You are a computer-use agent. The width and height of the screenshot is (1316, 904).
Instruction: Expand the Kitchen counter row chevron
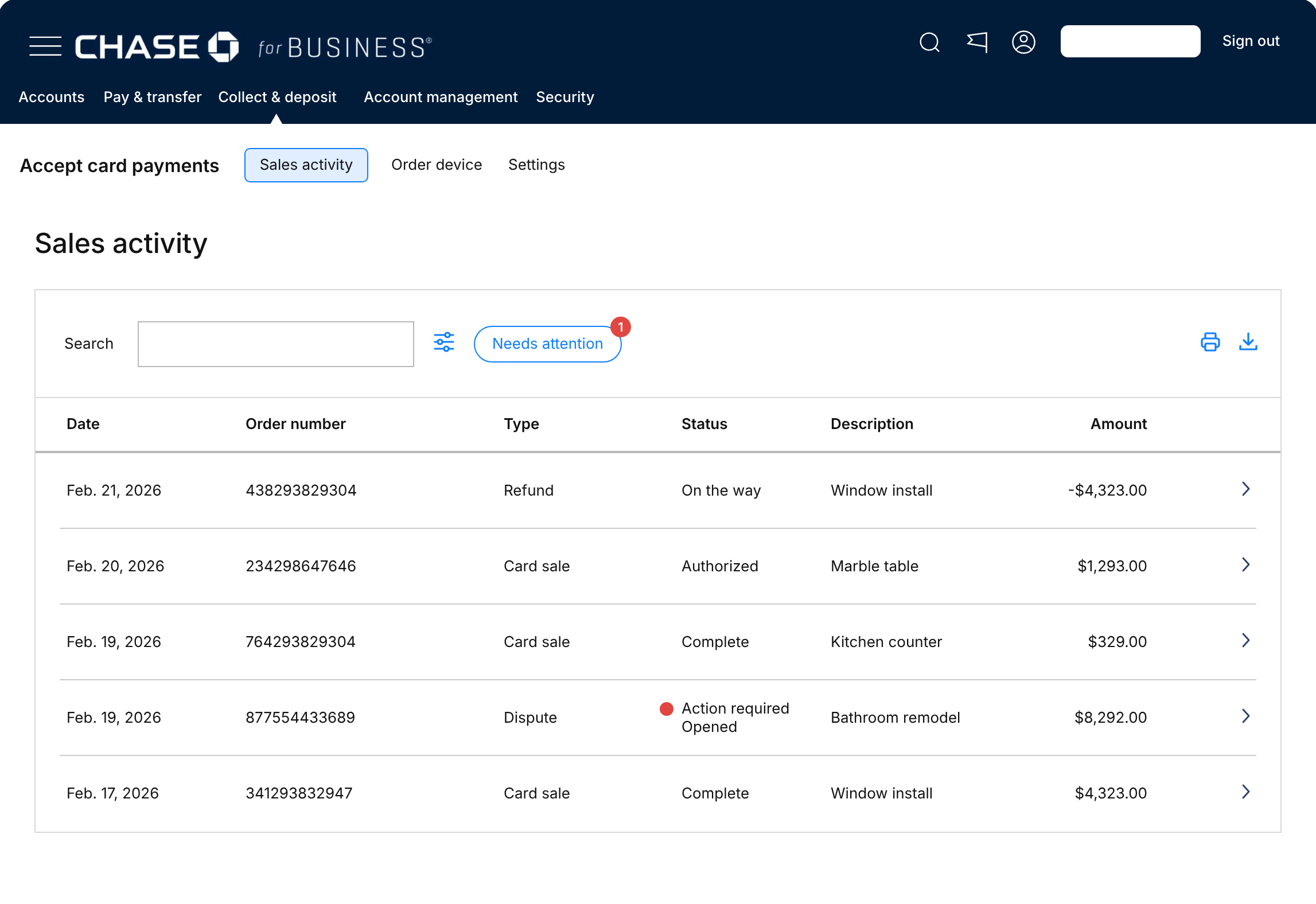tap(1245, 640)
